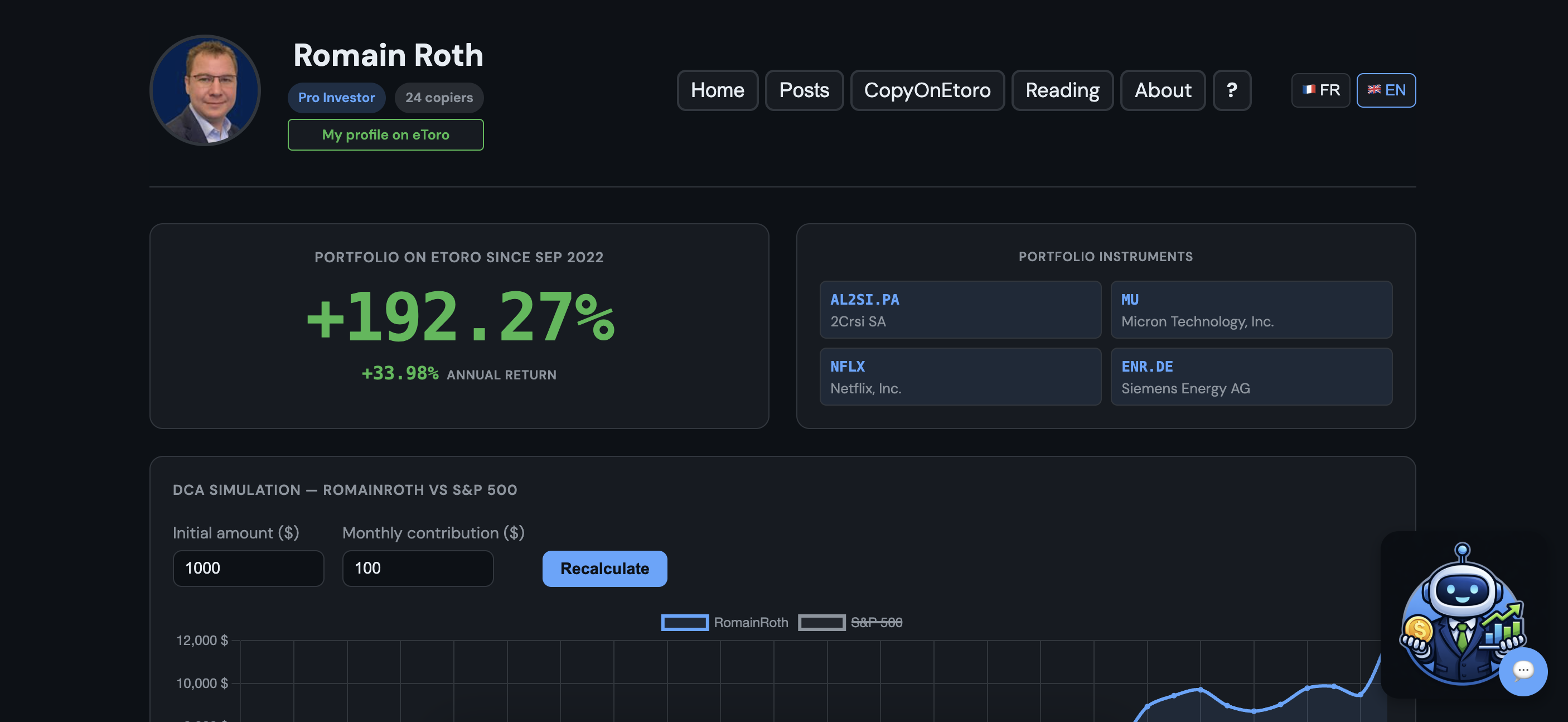Click the 24 copiers badge
This screenshot has height=722, width=1568.
click(439, 98)
